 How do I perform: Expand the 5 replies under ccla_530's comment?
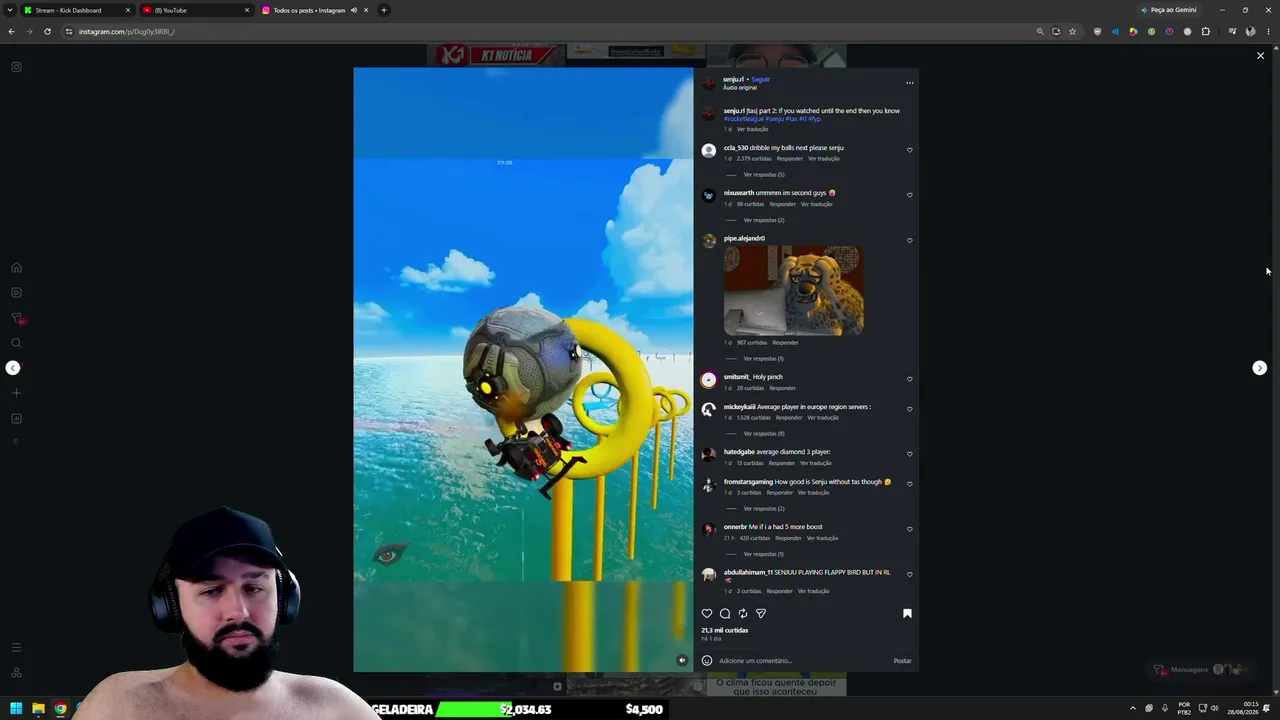pos(764,175)
